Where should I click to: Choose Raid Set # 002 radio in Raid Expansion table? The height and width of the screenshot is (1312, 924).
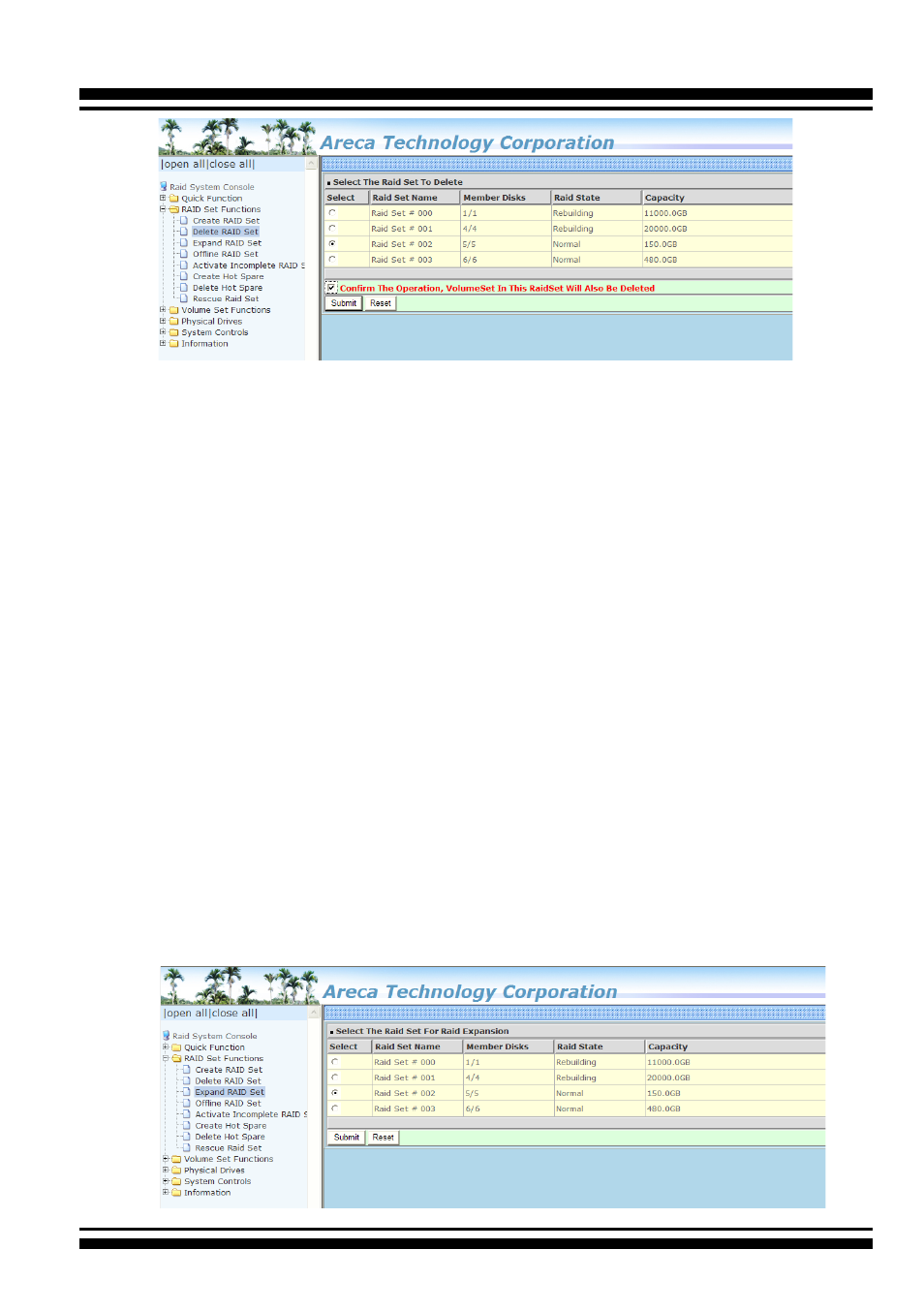click(335, 1093)
